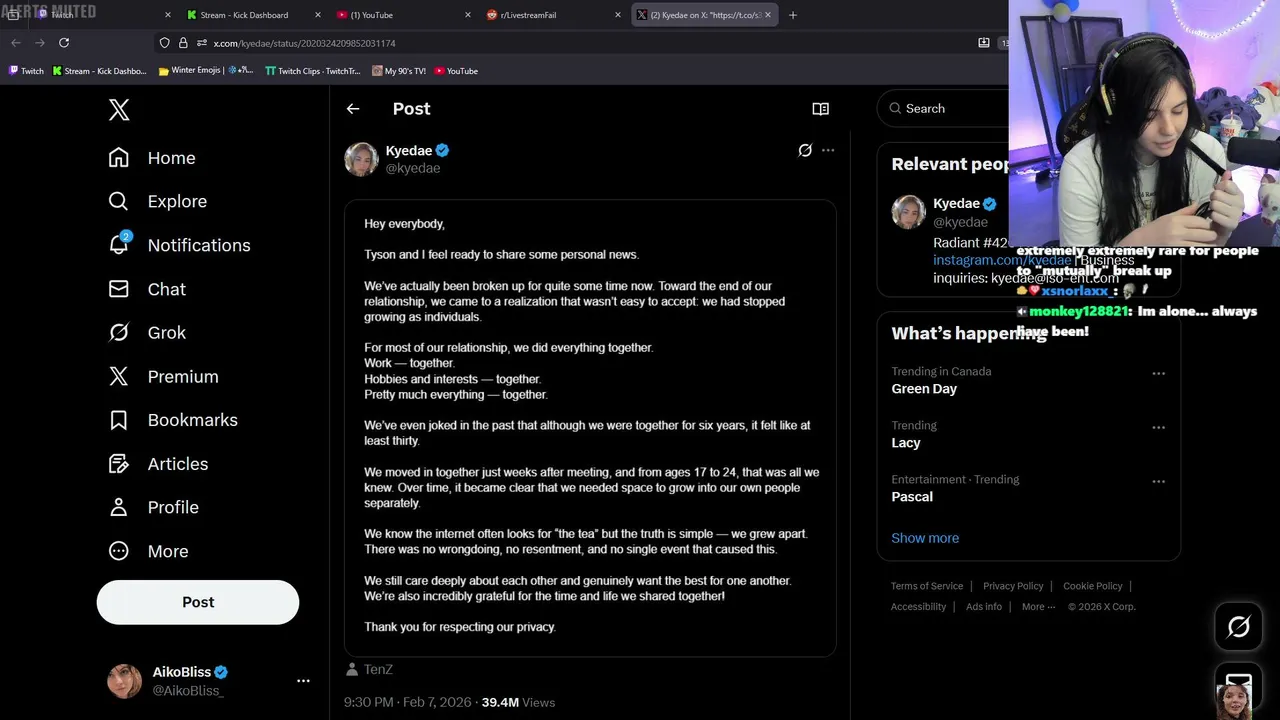Open Pascal trend options ellipsis

[x=1158, y=481]
